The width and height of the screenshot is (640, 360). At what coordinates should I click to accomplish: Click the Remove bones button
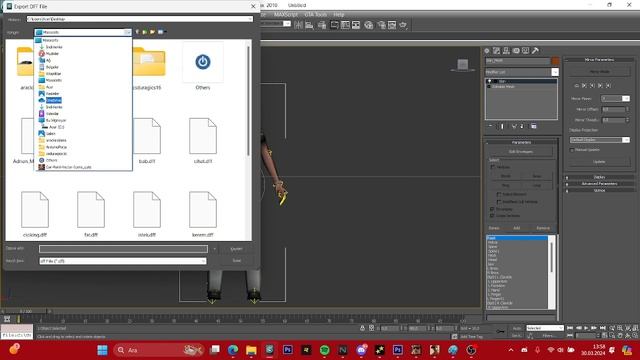[x=543, y=228]
